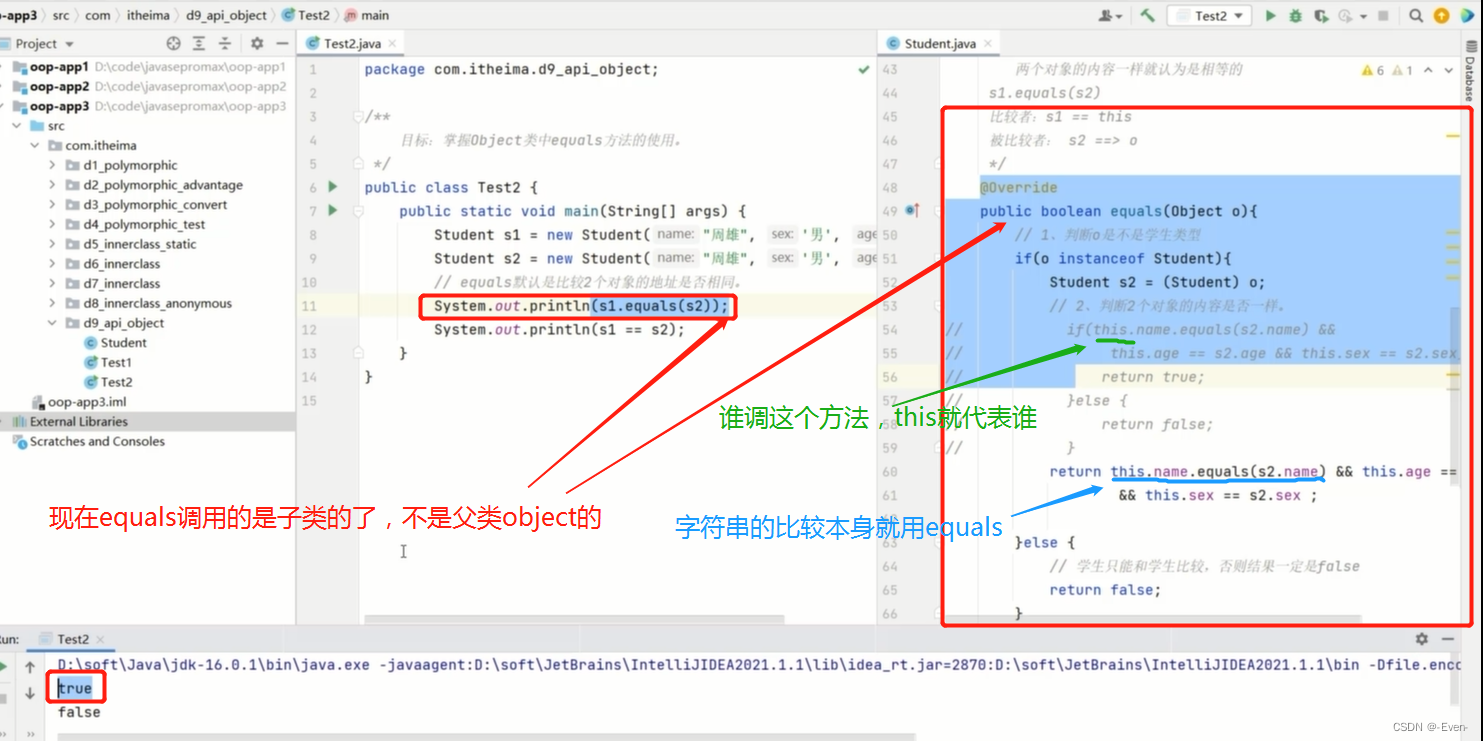
Task: Collapse the d9_api_object package
Action: click(x=52, y=323)
